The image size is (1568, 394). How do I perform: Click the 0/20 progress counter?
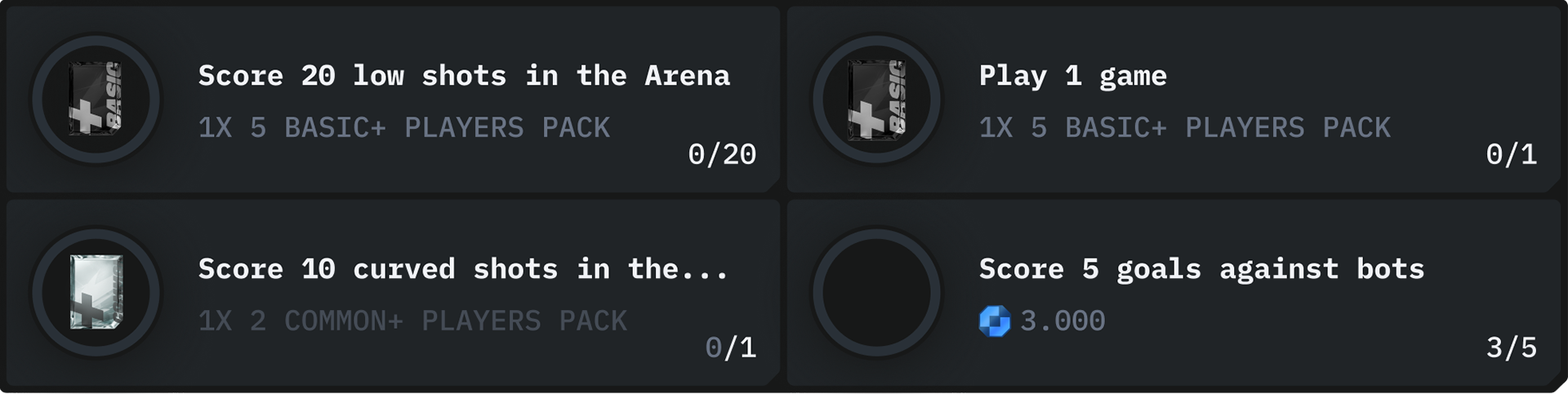point(722,154)
